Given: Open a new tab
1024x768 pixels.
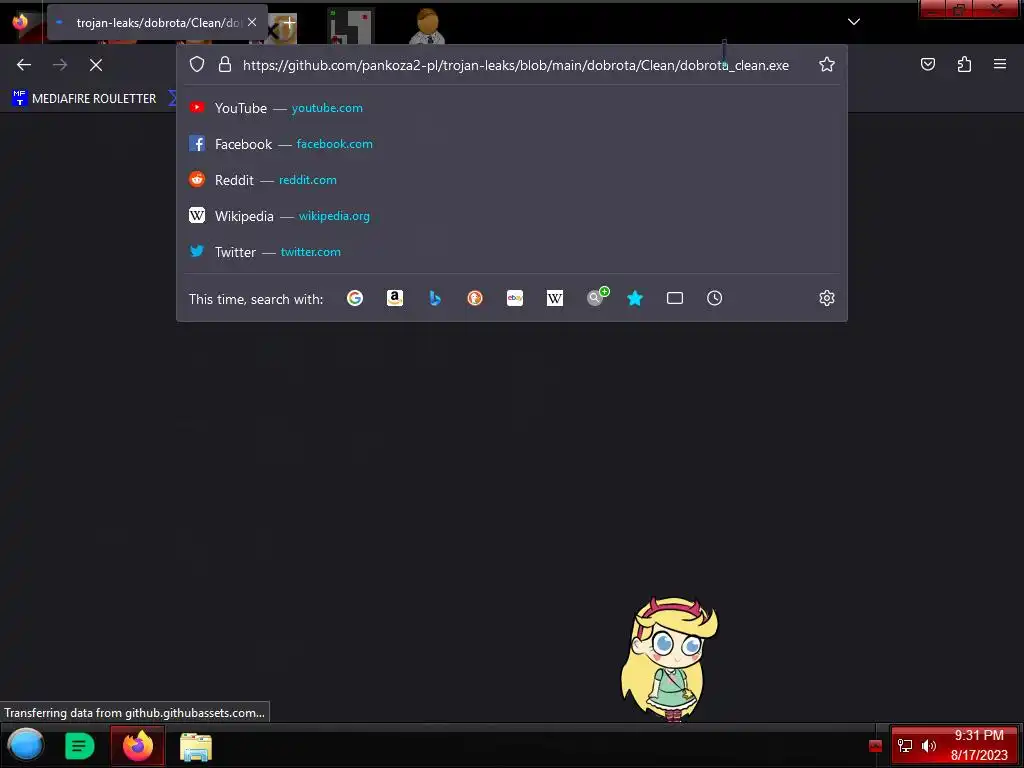Looking at the screenshot, I should coord(289,22).
